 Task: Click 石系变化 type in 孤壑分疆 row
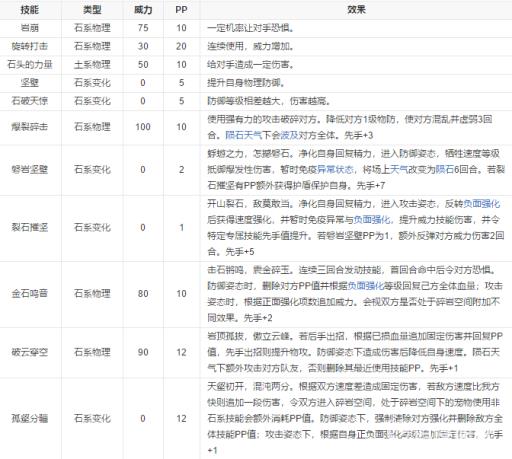click(92, 418)
